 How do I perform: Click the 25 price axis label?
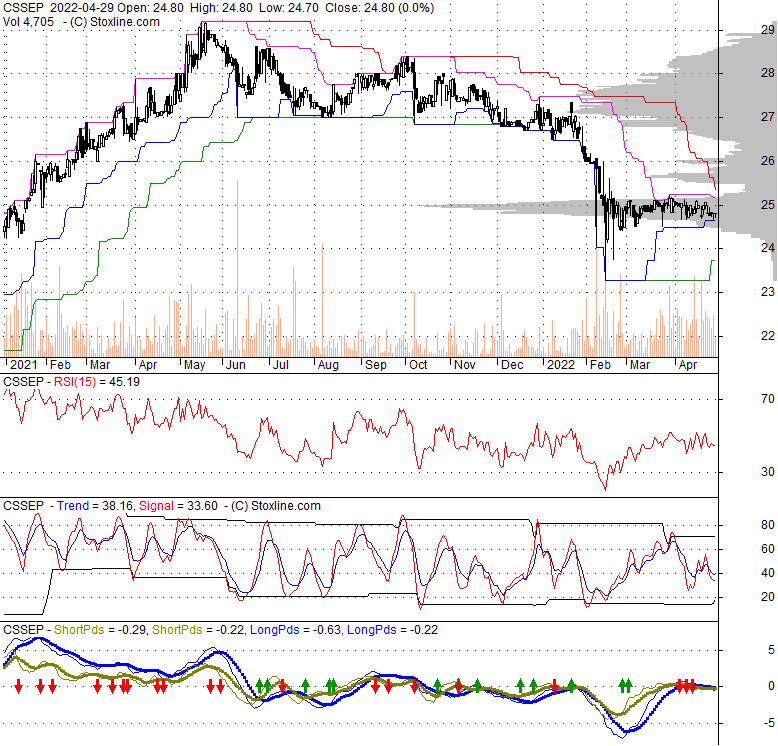click(x=768, y=204)
